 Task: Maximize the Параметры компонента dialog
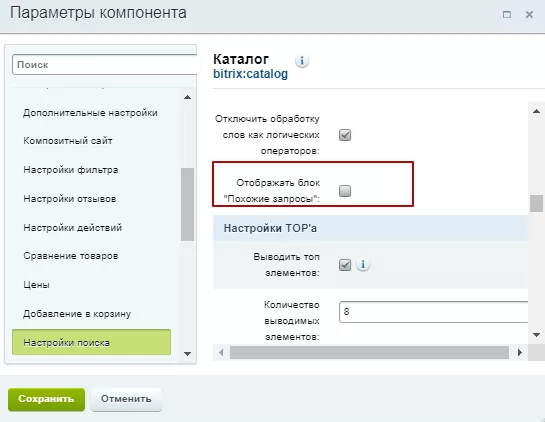click(507, 15)
